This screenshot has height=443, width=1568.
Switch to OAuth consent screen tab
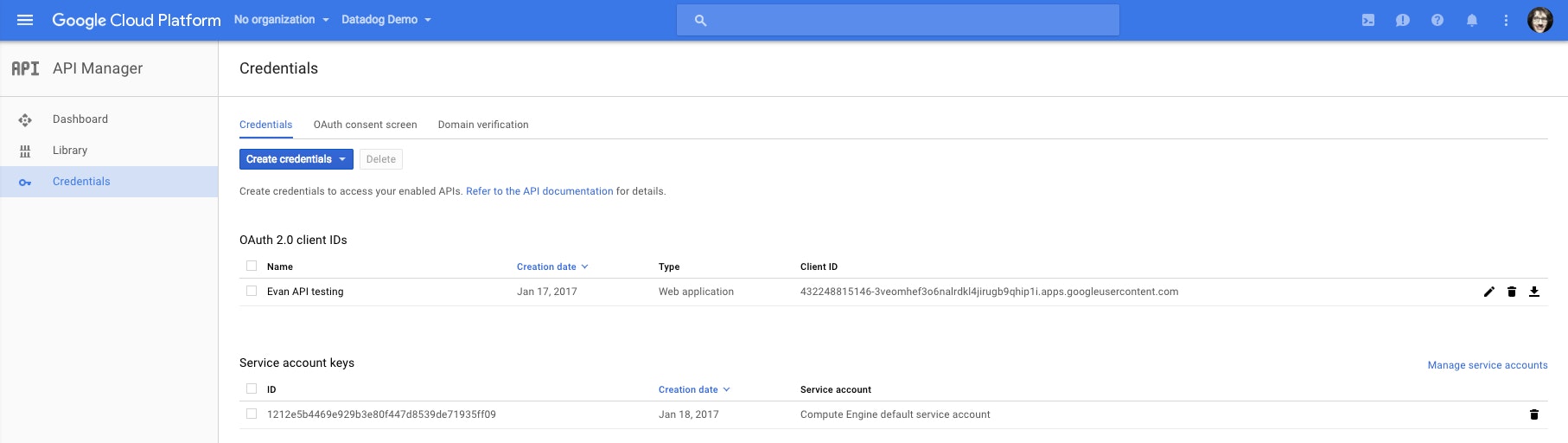point(365,125)
